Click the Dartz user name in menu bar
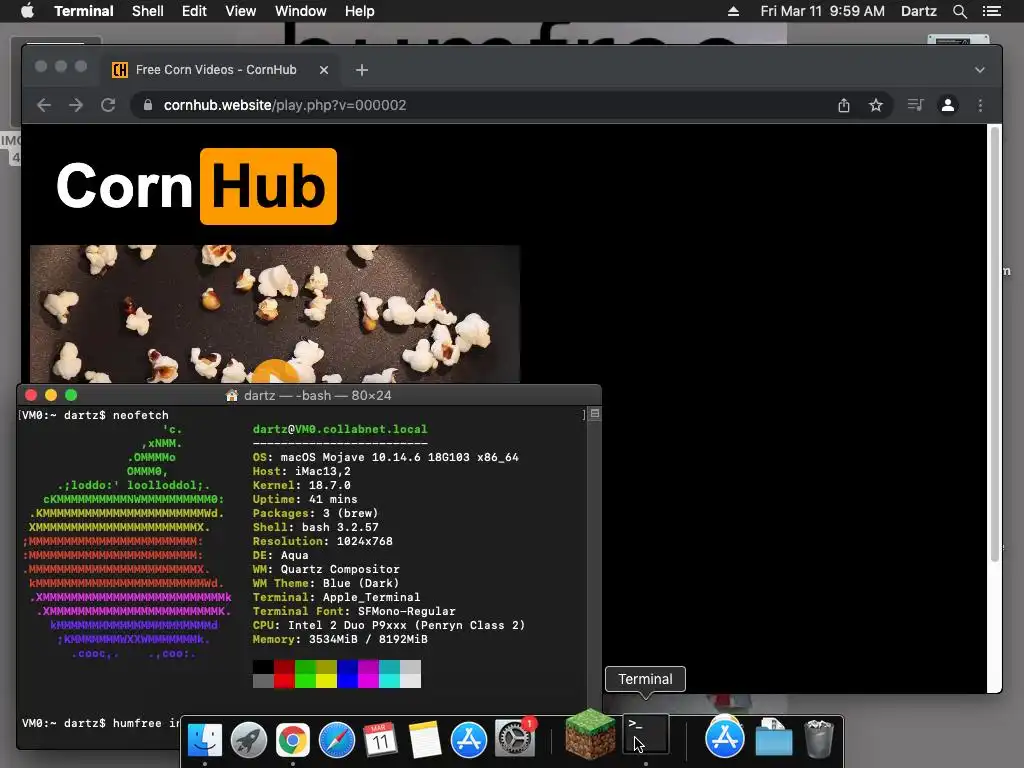This screenshot has width=1024, height=768. tap(918, 11)
